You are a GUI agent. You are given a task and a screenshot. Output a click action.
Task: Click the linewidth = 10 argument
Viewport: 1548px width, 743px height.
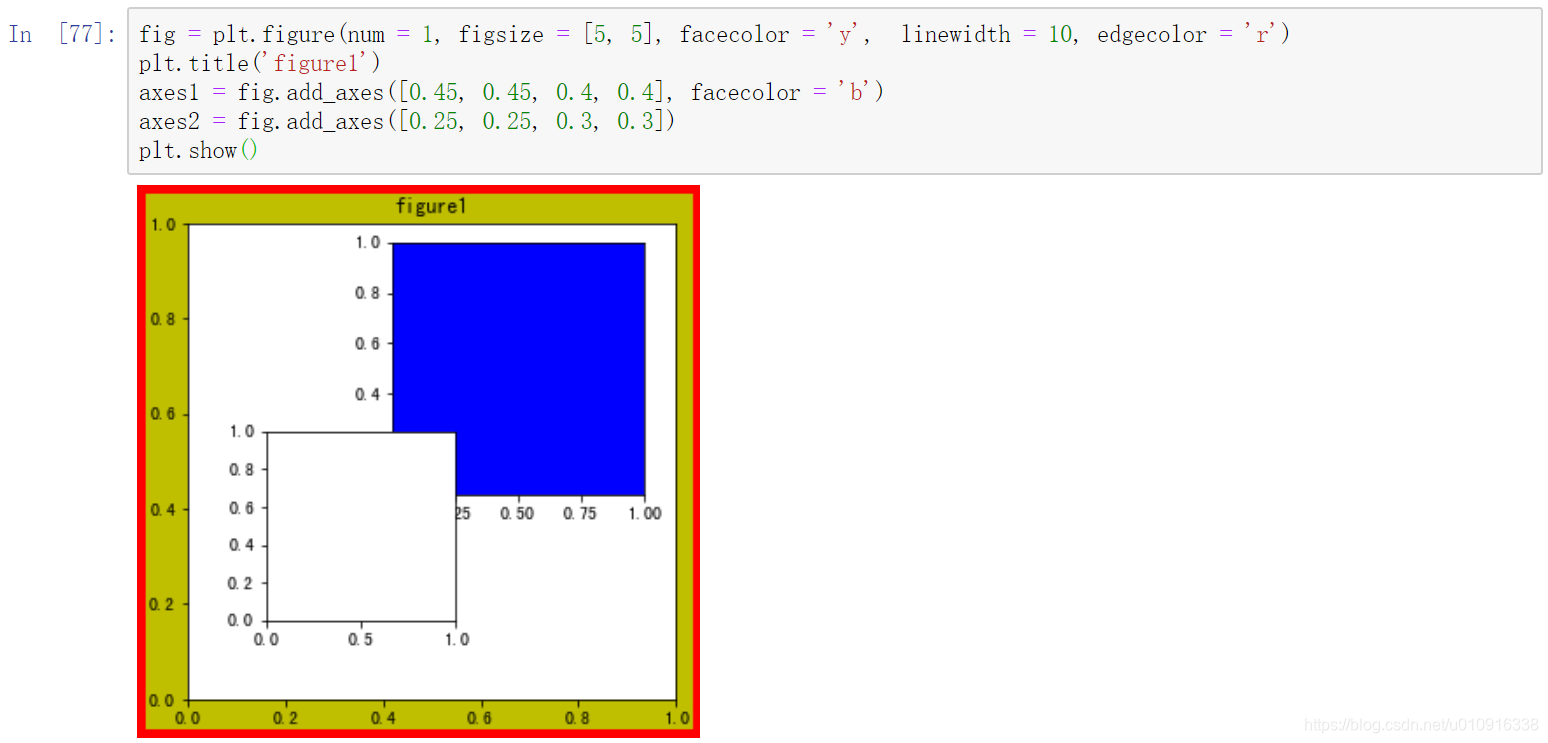click(987, 35)
